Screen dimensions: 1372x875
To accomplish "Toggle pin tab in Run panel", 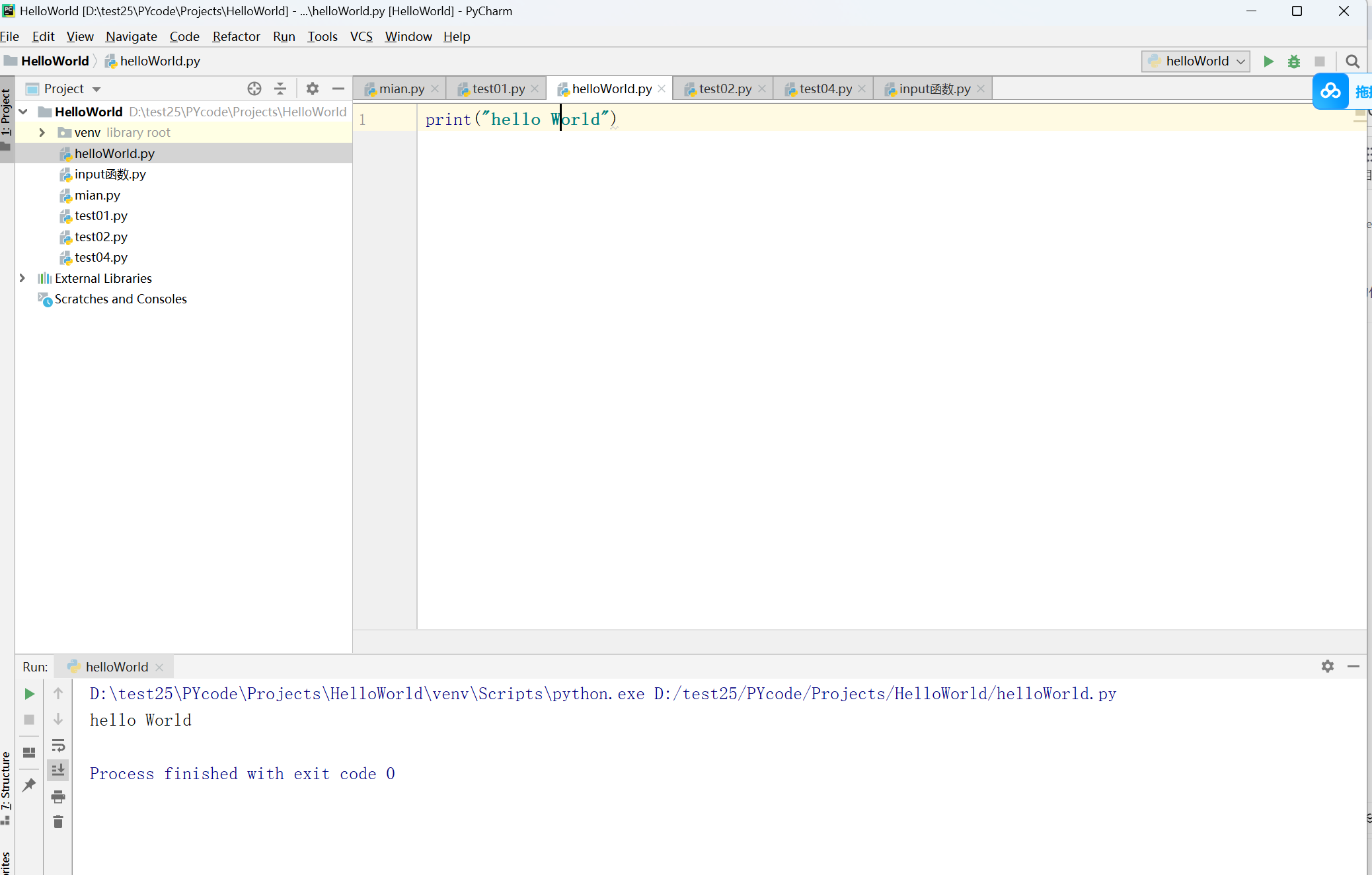I will point(29,784).
